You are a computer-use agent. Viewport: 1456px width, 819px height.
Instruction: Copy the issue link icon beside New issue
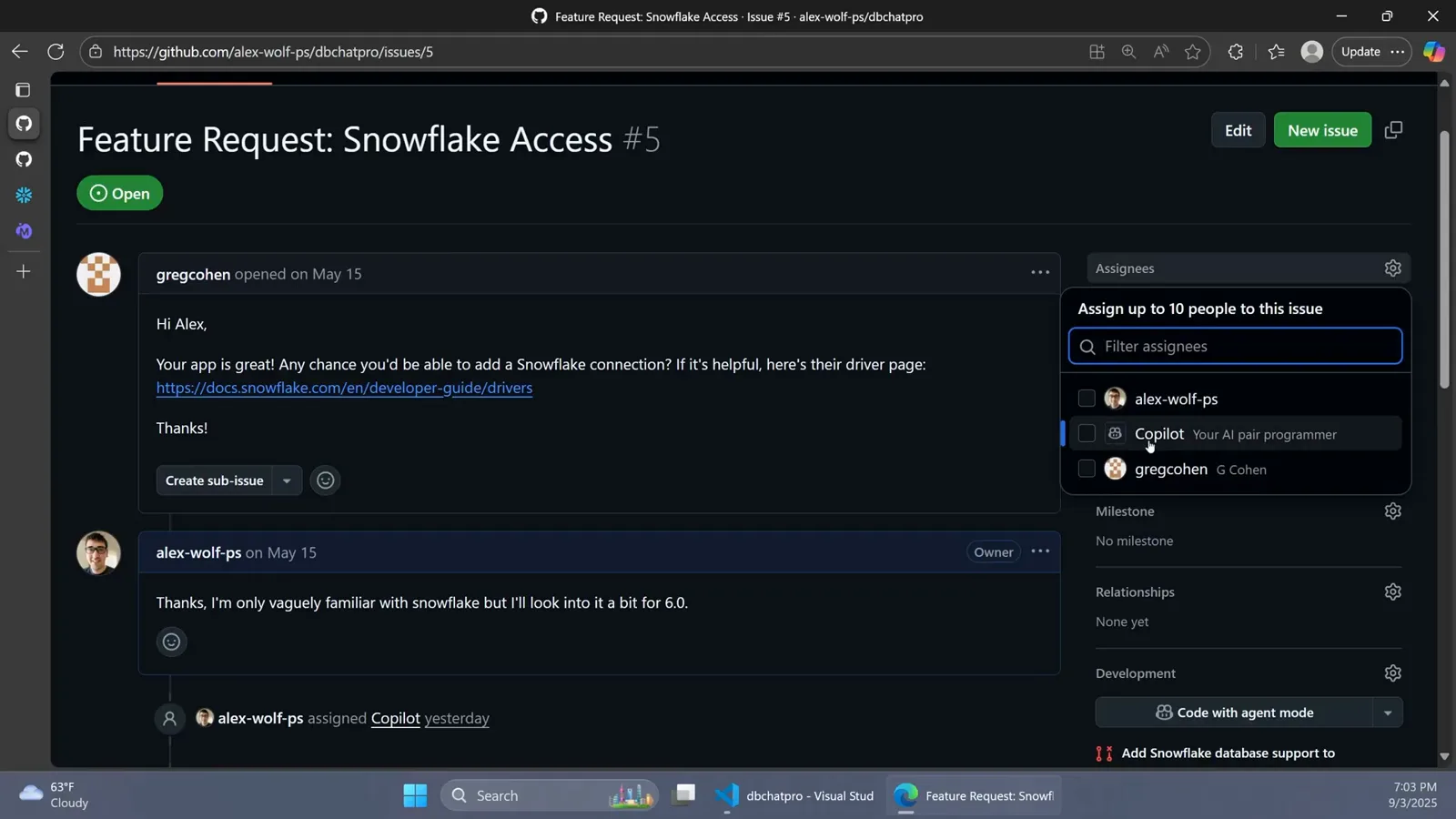[1393, 130]
